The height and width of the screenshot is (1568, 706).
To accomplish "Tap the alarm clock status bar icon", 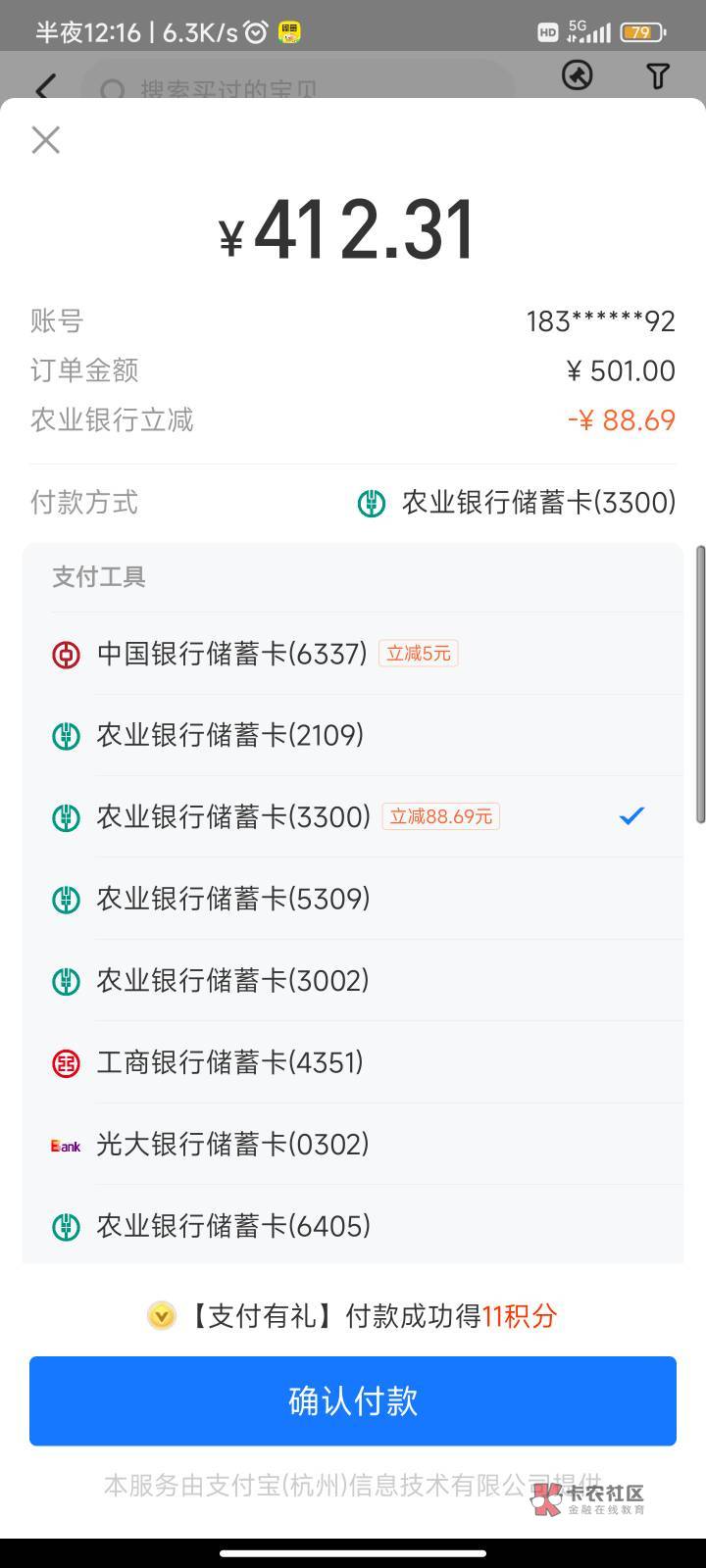I will (256, 32).
